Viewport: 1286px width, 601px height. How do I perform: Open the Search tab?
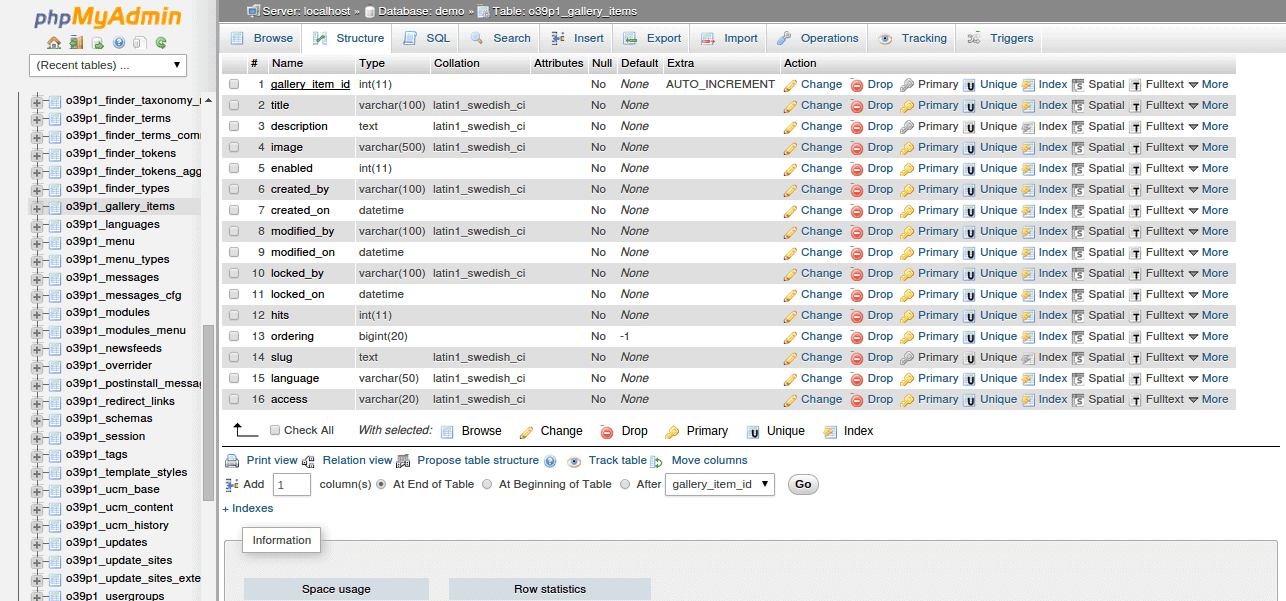[500, 38]
